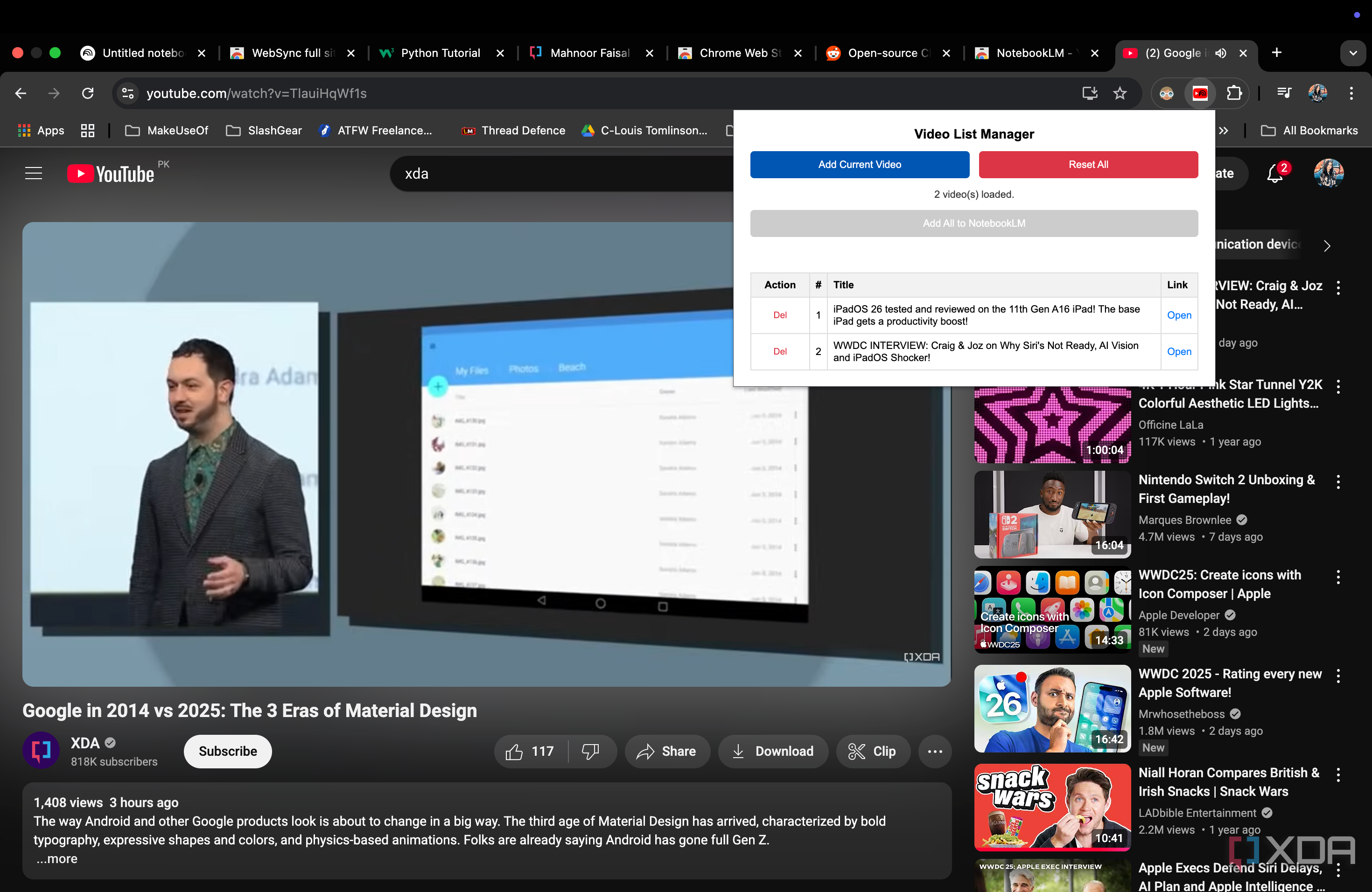Viewport: 1372px width, 892px height.
Task: Click Add Current Video button
Action: coord(860,164)
